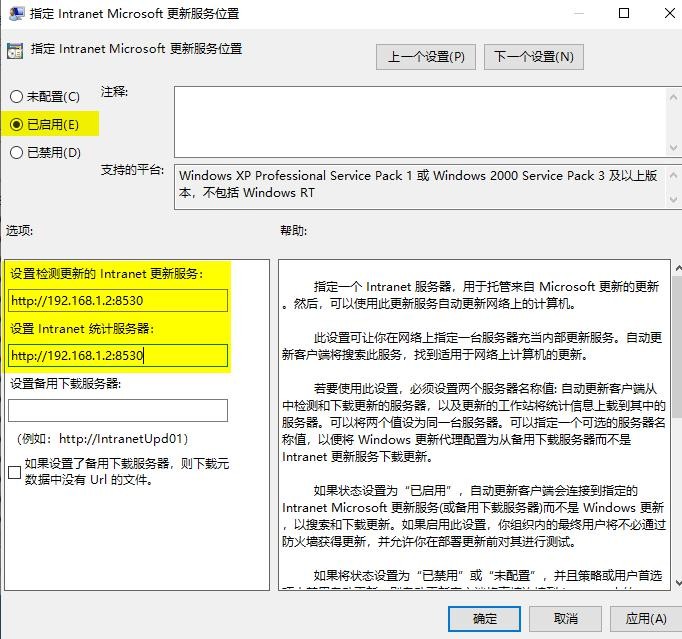Click the policy setting icon beside the header title
The height and width of the screenshot is (639, 682).
coord(15,50)
